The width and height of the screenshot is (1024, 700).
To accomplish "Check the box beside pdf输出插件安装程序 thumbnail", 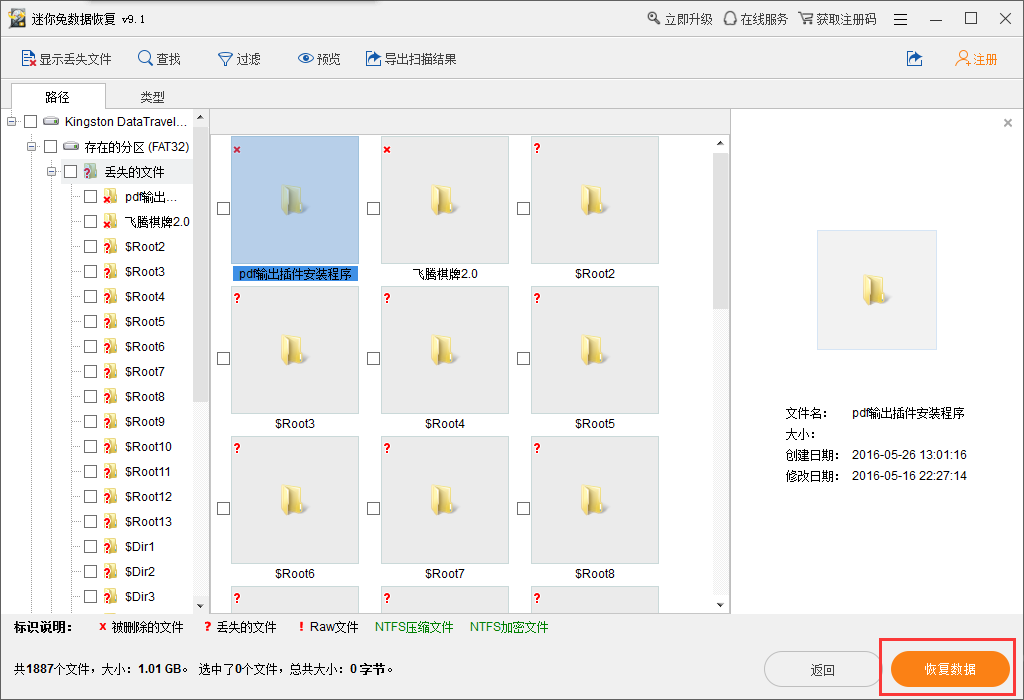I will click(x=223, y=208).
